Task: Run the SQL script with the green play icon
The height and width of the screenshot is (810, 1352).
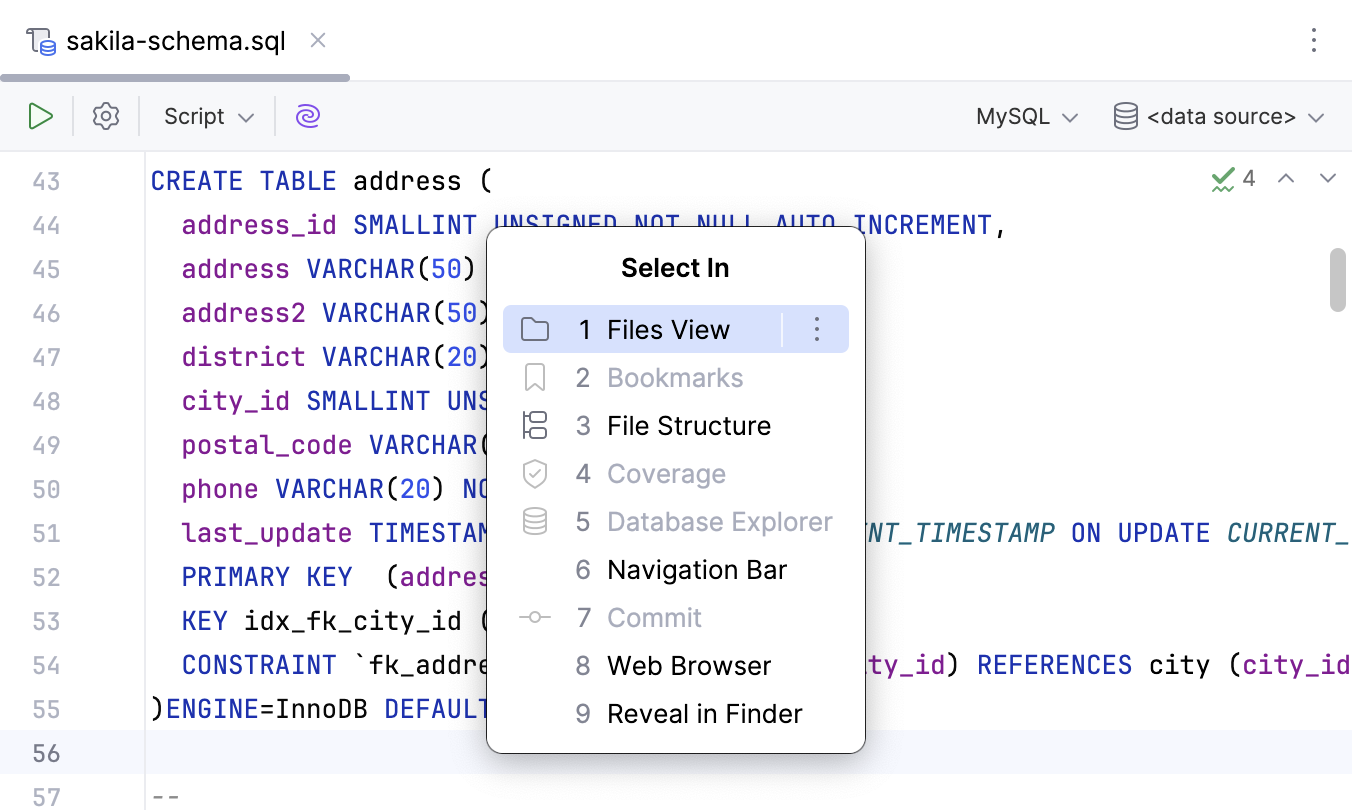Action: pyautogui.click(x=41, y=115)
